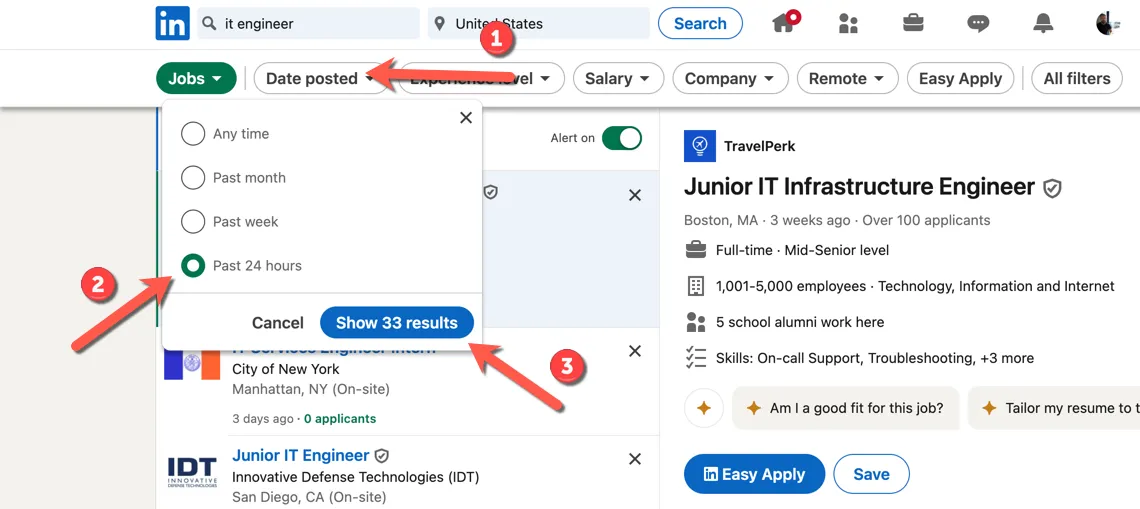The image size is (1140, 509).
Task: Open the Notifications bell icon
Action: tap(1043, 23)
